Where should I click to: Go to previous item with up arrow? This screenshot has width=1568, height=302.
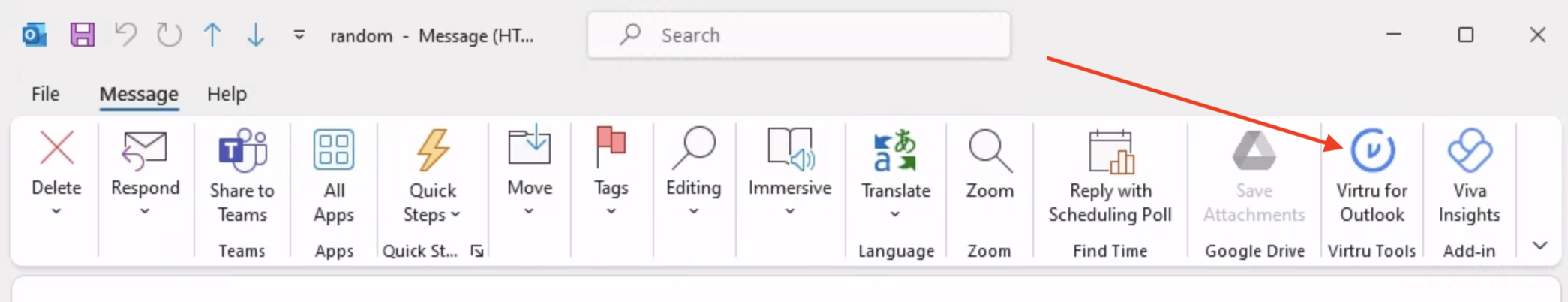[212, 35]
